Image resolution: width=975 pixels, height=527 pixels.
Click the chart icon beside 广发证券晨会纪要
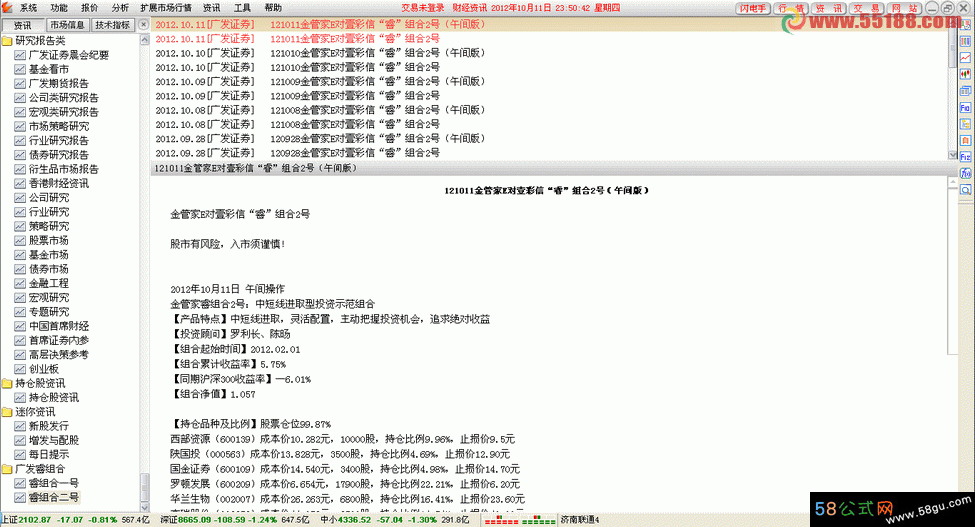20,55
